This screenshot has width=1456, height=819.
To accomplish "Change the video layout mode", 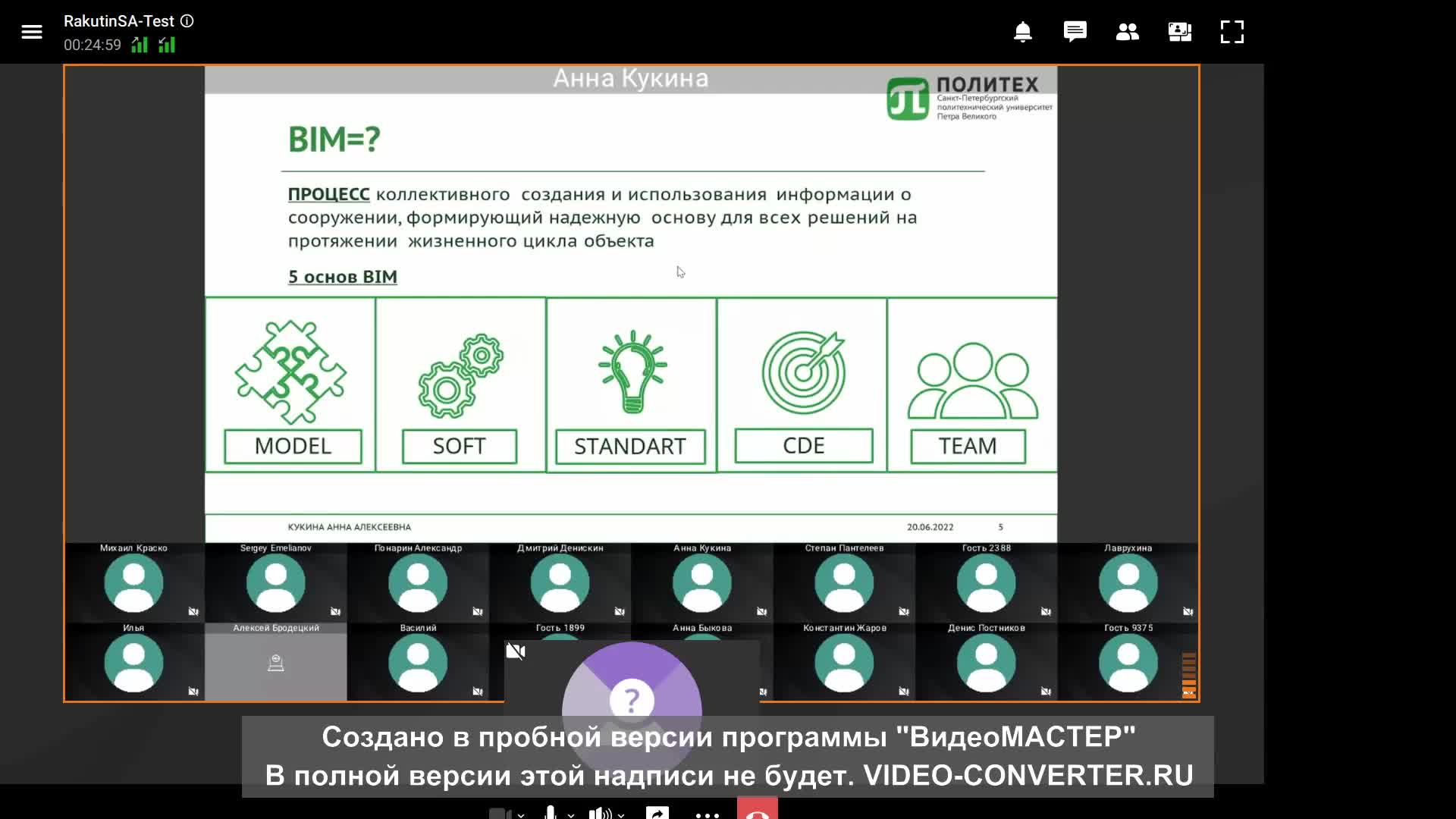I will point(1180,32).
